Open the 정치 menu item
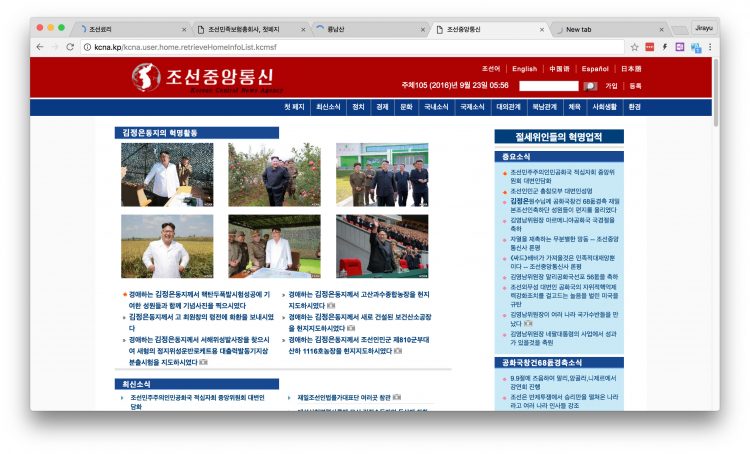 click(358, 107)
